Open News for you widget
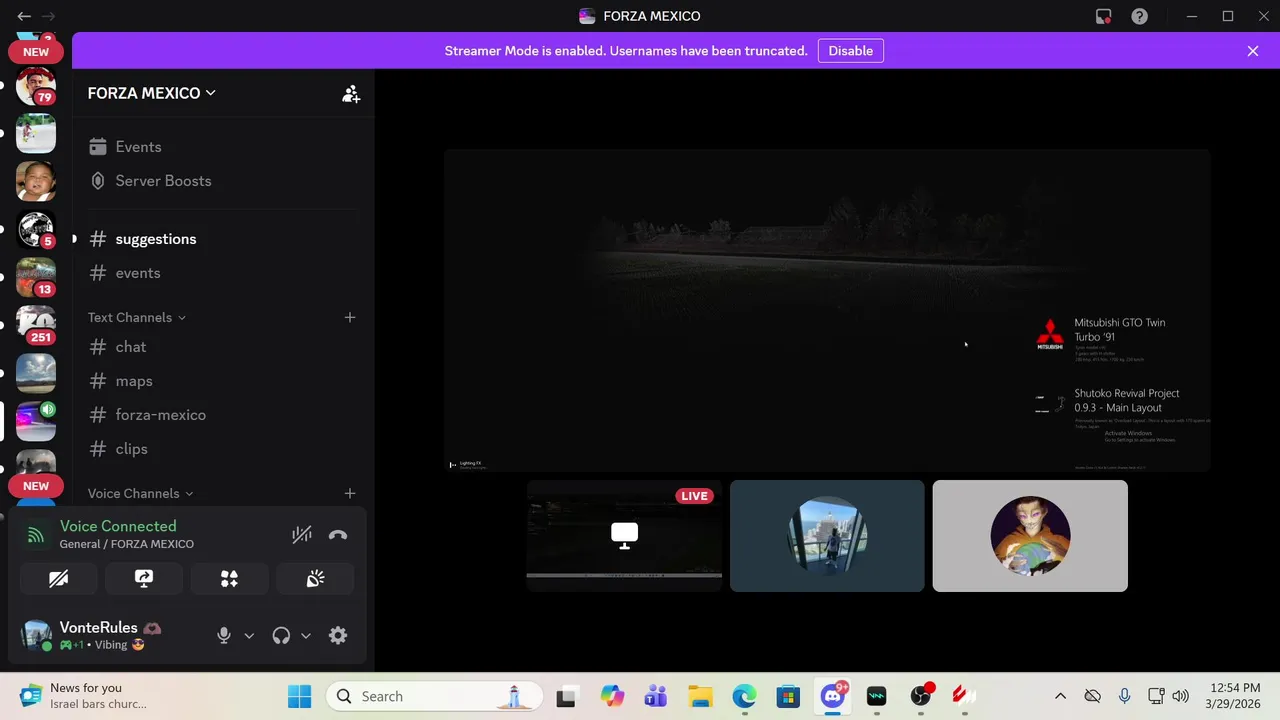 pyautogui.click(x=84, y=696)
